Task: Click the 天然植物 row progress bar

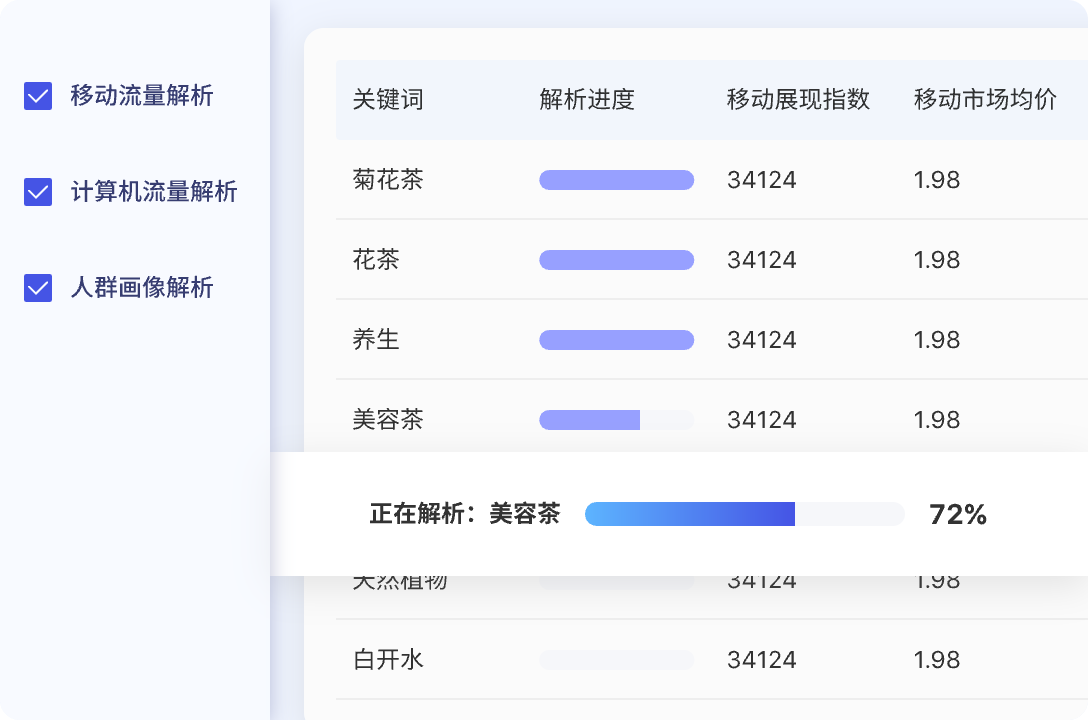Action: tap(616, 580)
